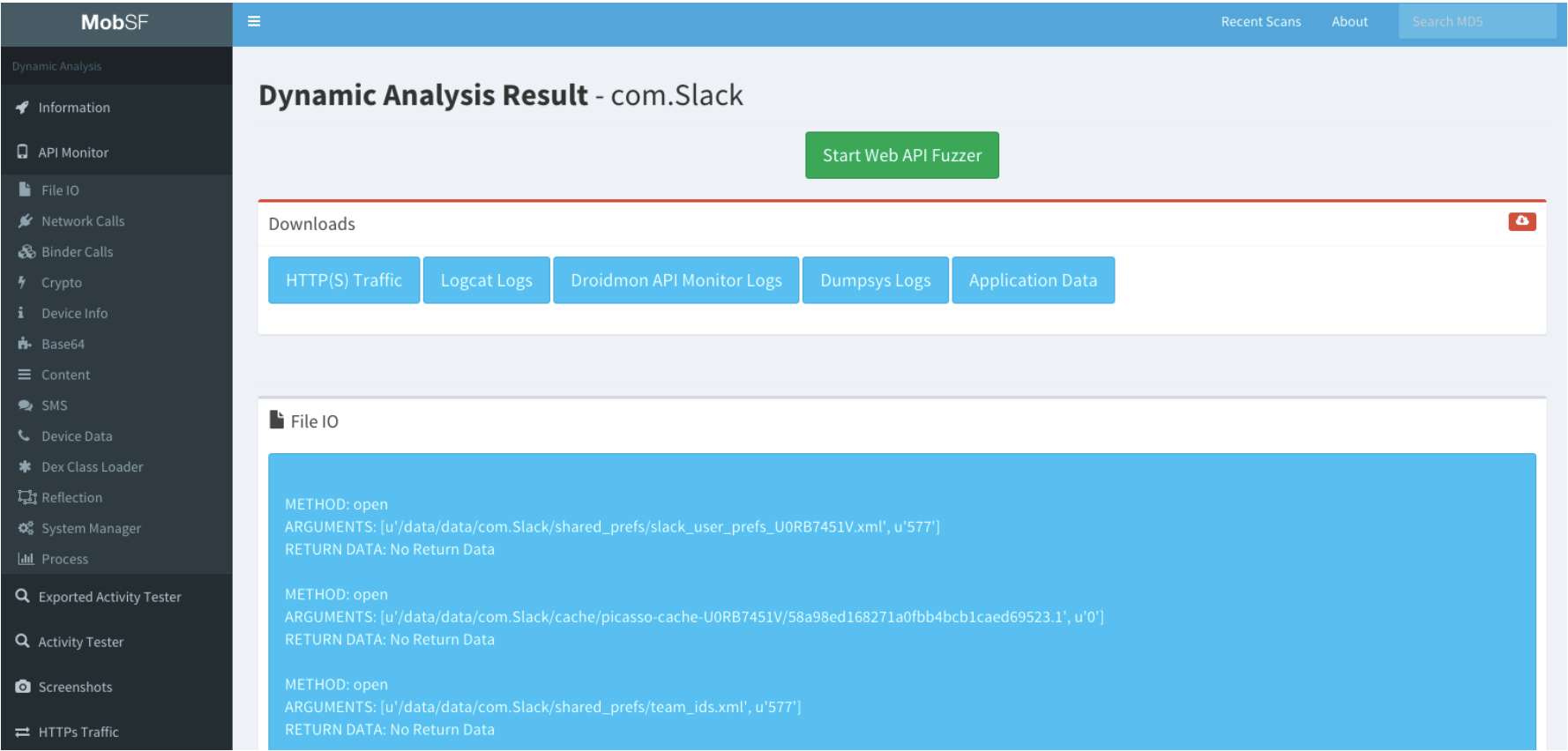This screenshot has width=1568, height=751.
Task: Open Activity Tester from the sidebar
Action: [116, 642]
